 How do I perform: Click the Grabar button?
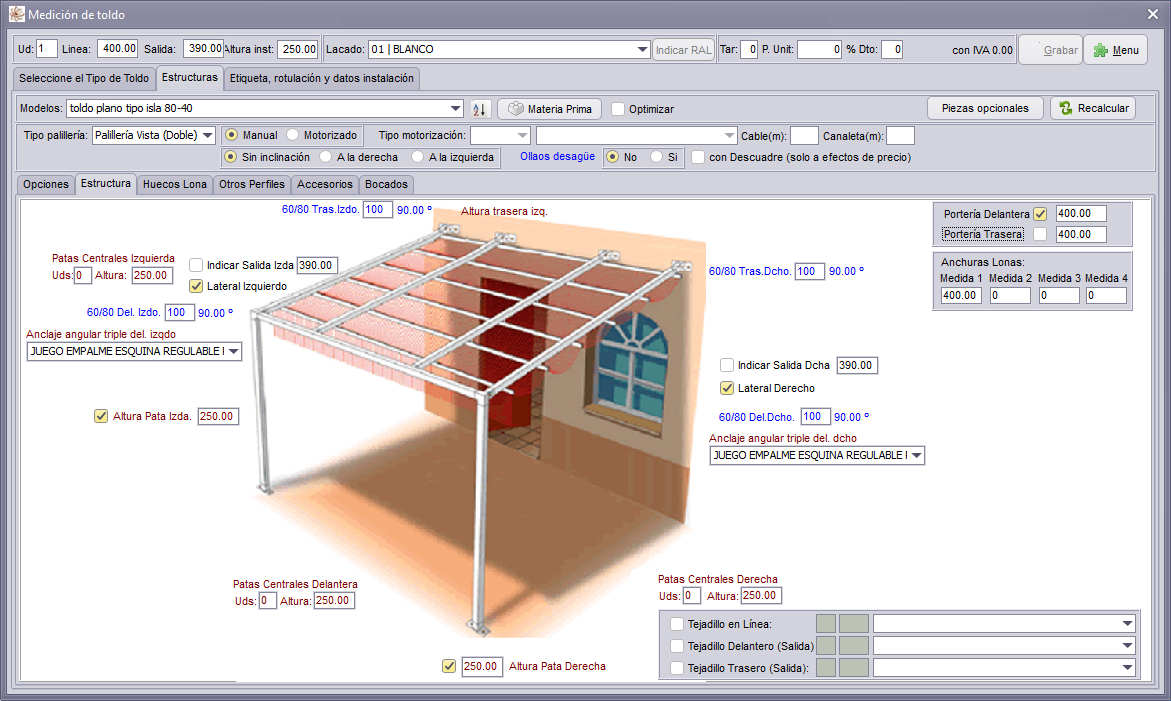point(1051,50)
